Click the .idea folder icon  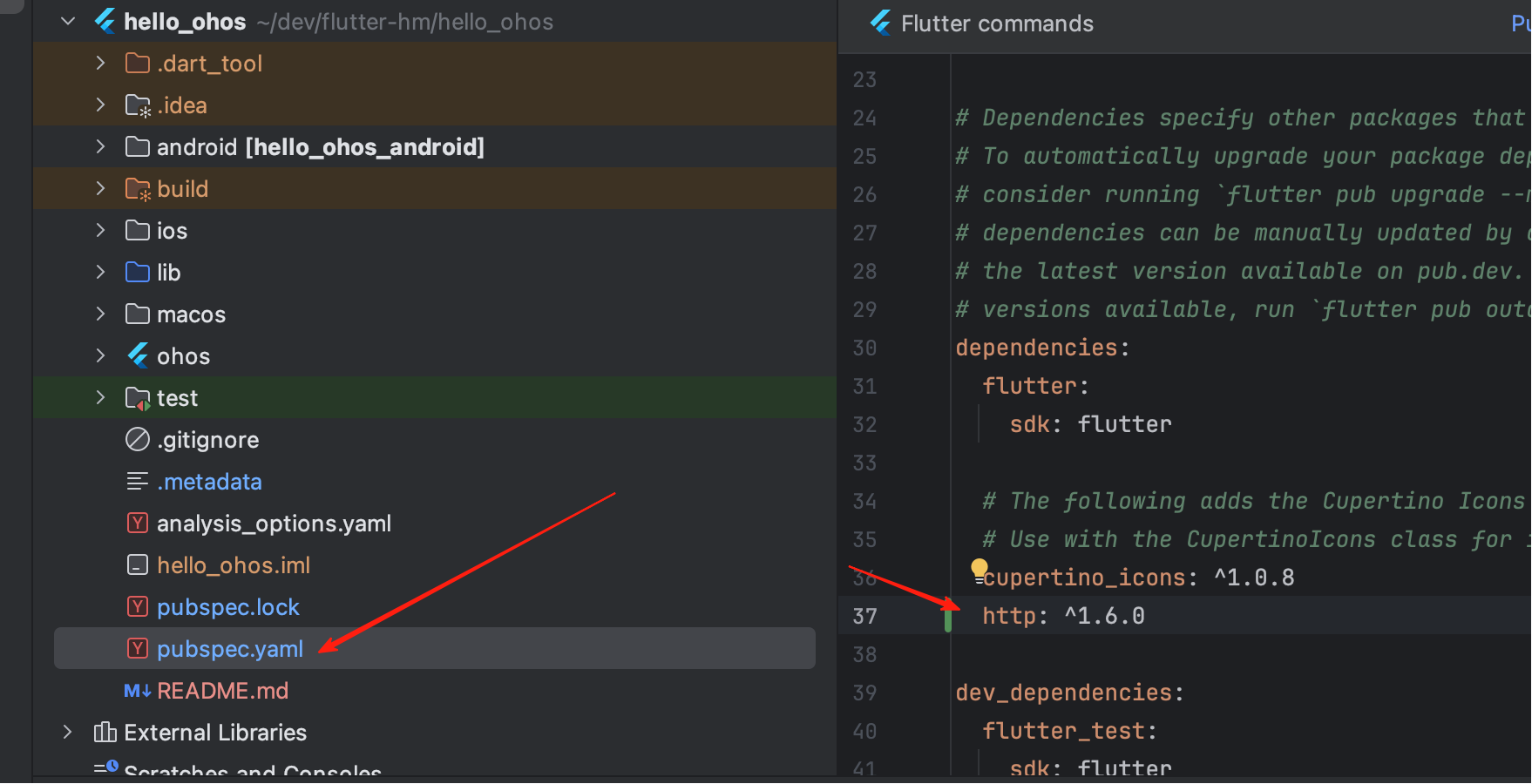click(138, 105)
